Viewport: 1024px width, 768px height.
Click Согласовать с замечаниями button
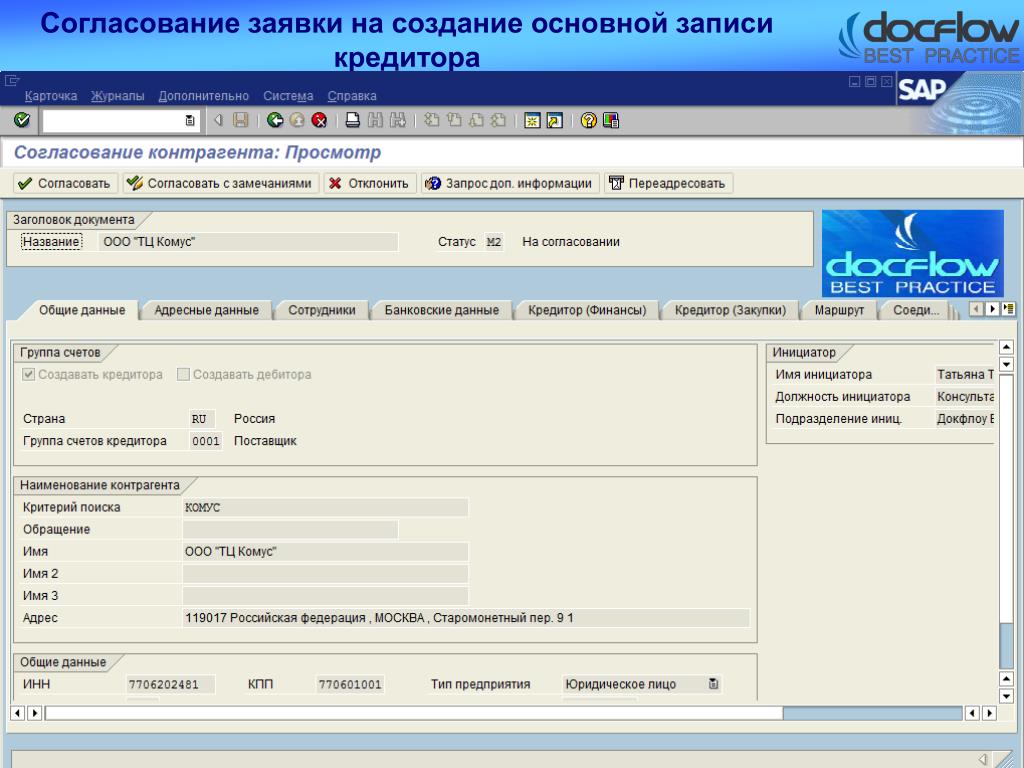click(221, 184)
